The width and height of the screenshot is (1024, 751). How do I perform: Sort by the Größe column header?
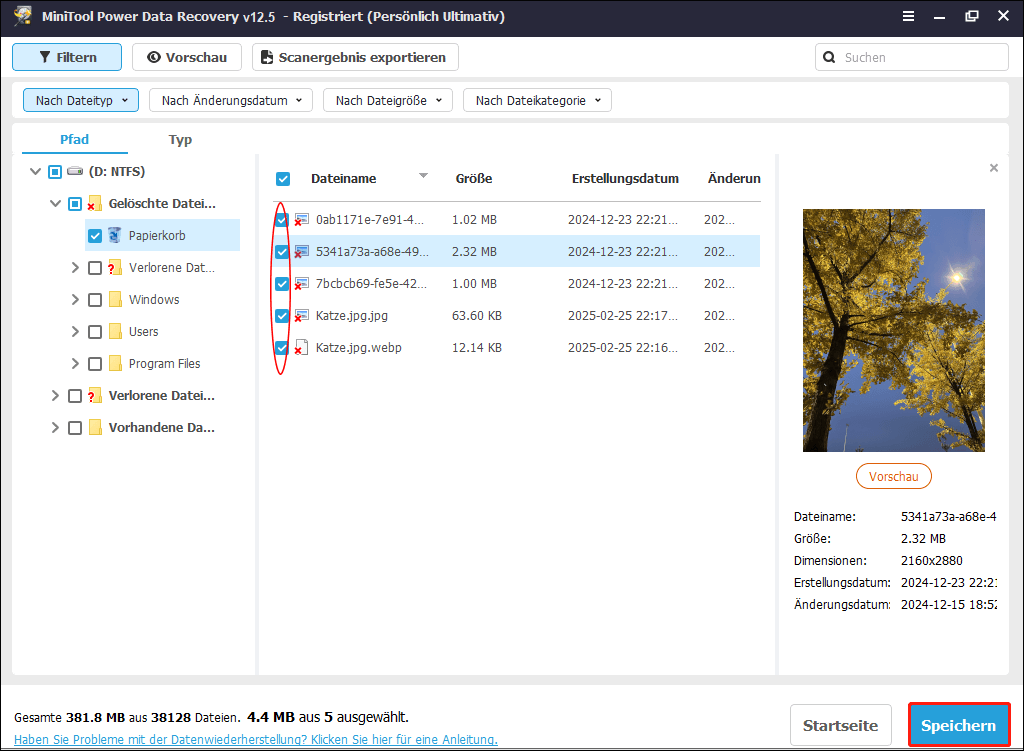pyautogui.click(x=474, y=179)
